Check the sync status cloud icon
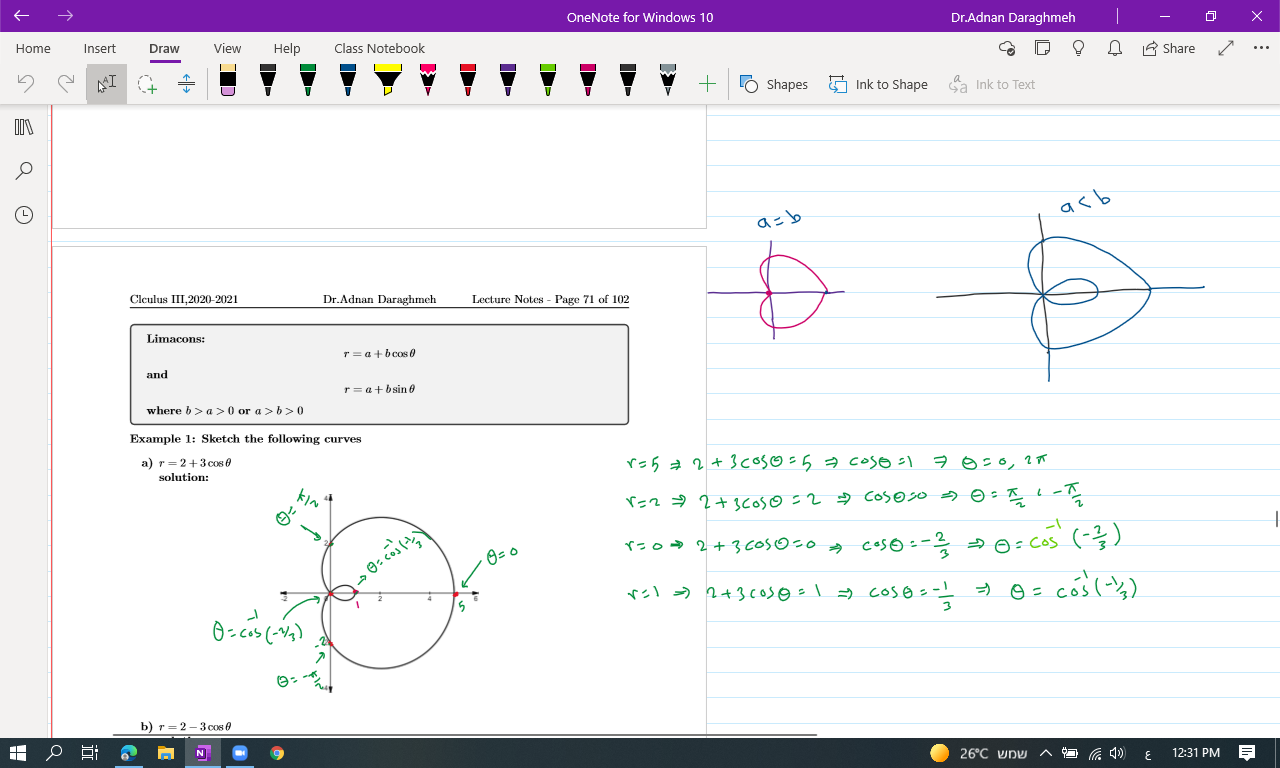This screenshot has height=768, width=1280. (1007, 48)
